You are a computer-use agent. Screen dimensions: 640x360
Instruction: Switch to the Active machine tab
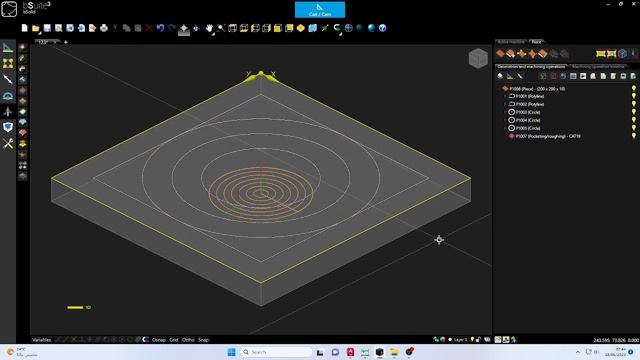tap(511, 42)
